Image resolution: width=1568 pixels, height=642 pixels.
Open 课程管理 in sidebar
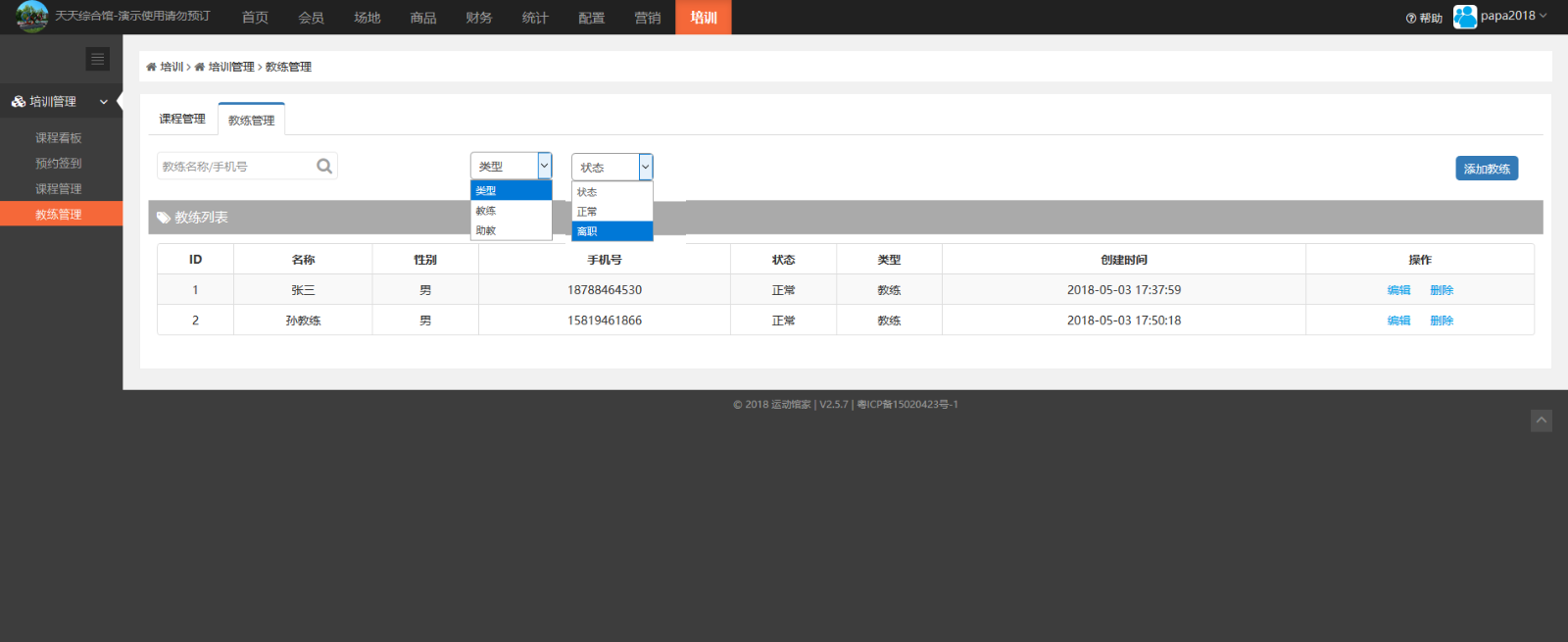pos(59,189)
